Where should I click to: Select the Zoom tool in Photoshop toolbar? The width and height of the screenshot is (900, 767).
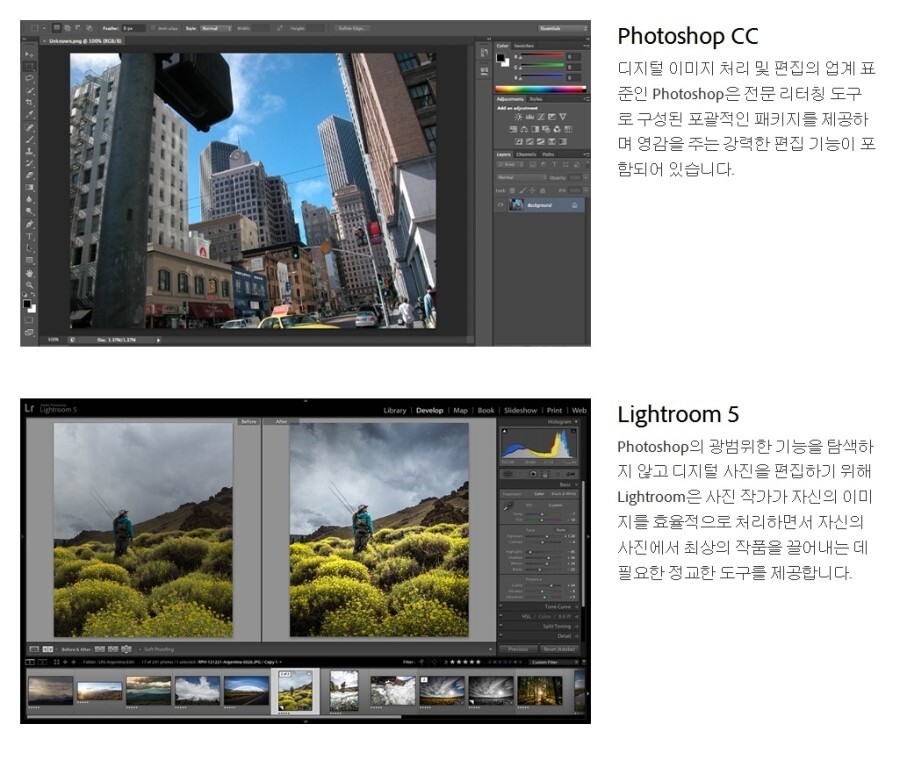29,285
